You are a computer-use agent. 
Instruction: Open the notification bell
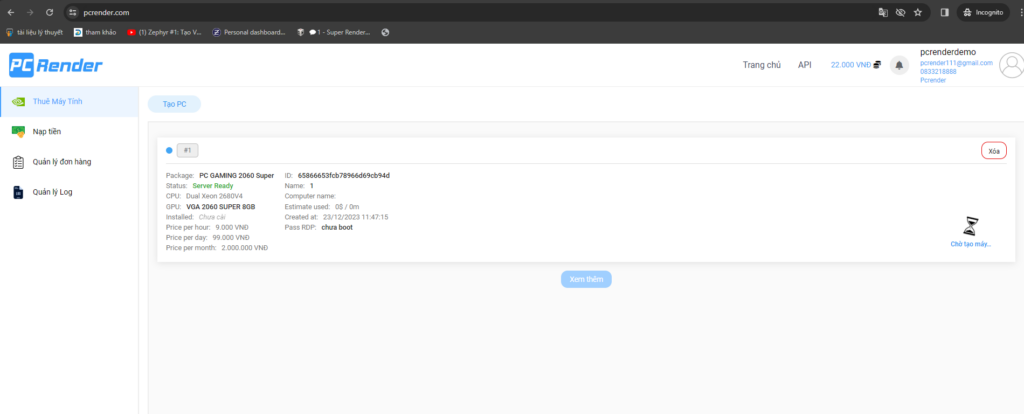point(899,65)
